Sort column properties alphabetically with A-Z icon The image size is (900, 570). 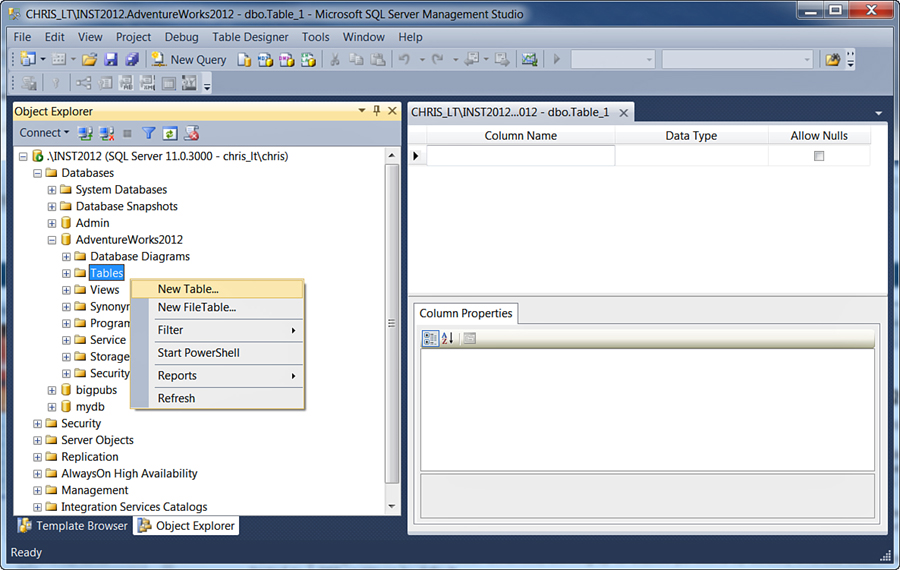447,338
